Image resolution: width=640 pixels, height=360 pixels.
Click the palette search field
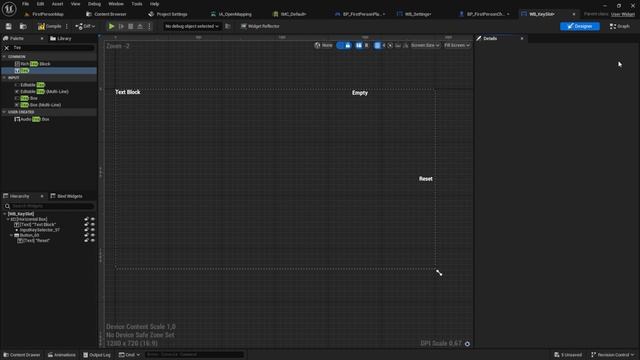coord(53,48)
